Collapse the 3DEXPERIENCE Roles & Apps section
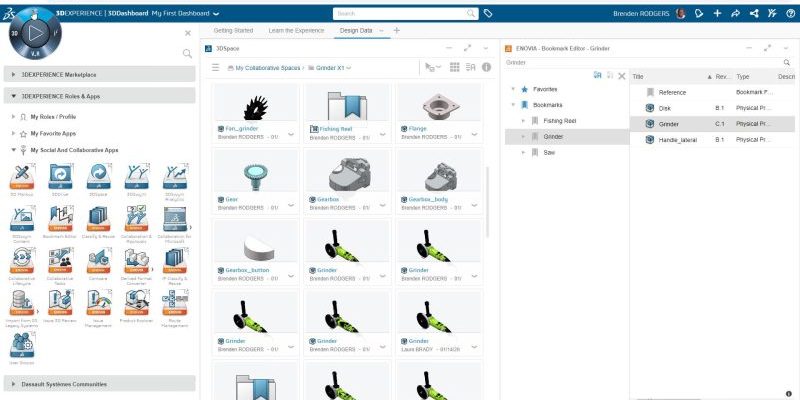Image resolution: width=800 pixels, height=400 pixels. (x=99, y=96)
